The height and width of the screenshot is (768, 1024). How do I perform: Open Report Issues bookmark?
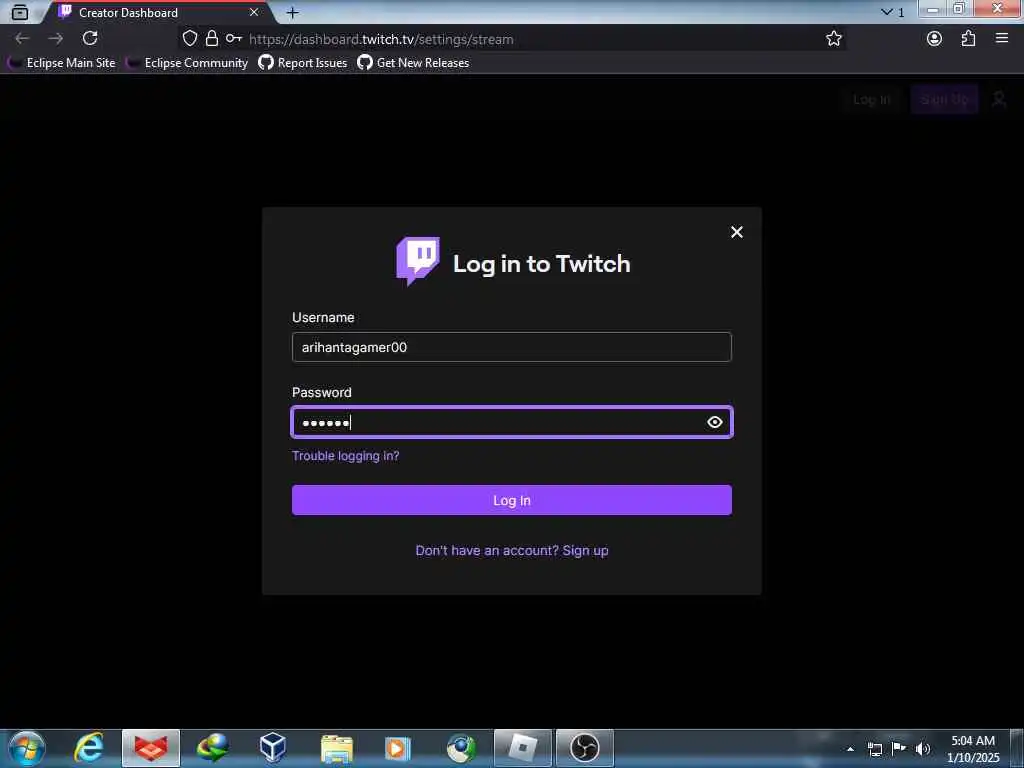[302, 63]
